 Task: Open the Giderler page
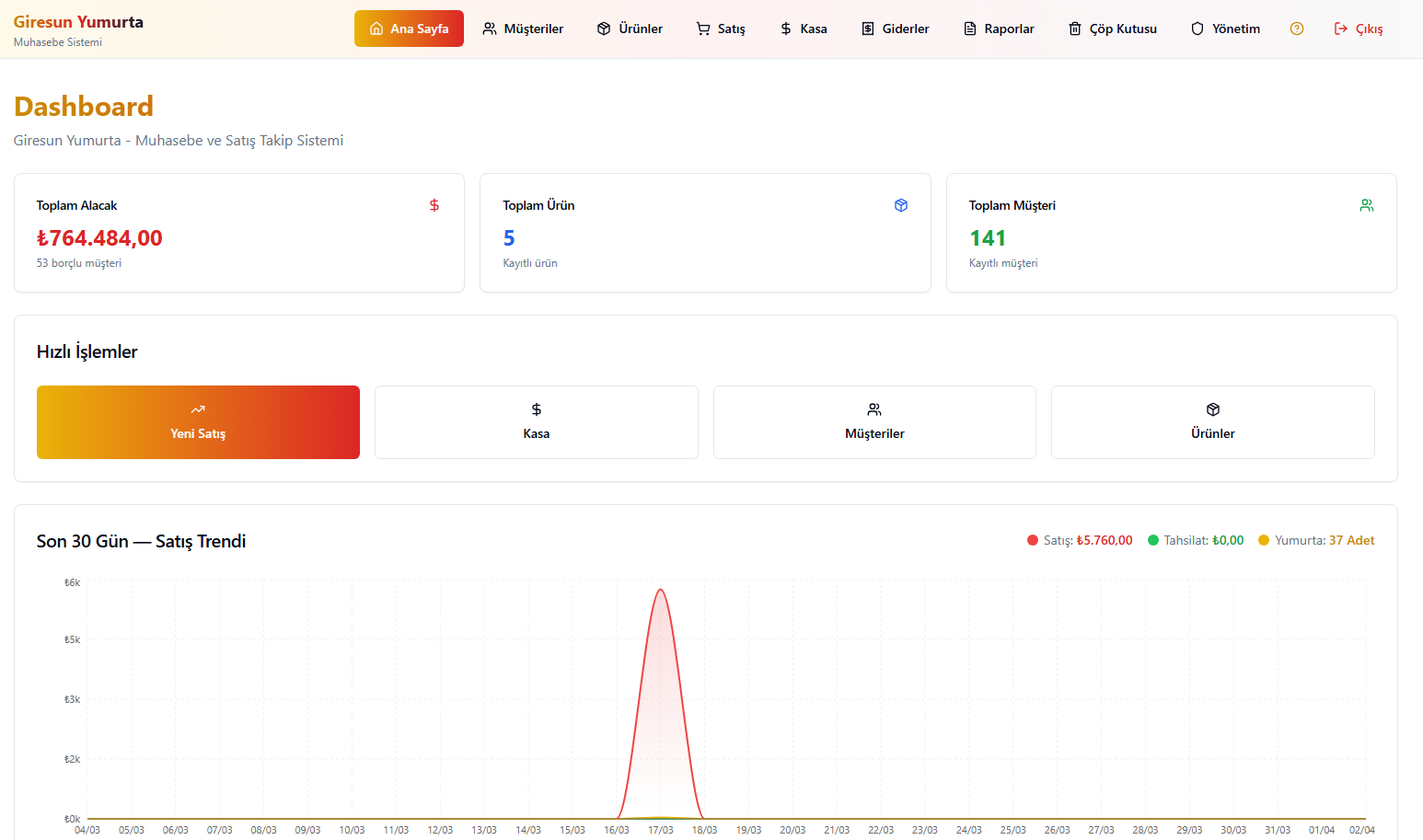click(896, 29)
